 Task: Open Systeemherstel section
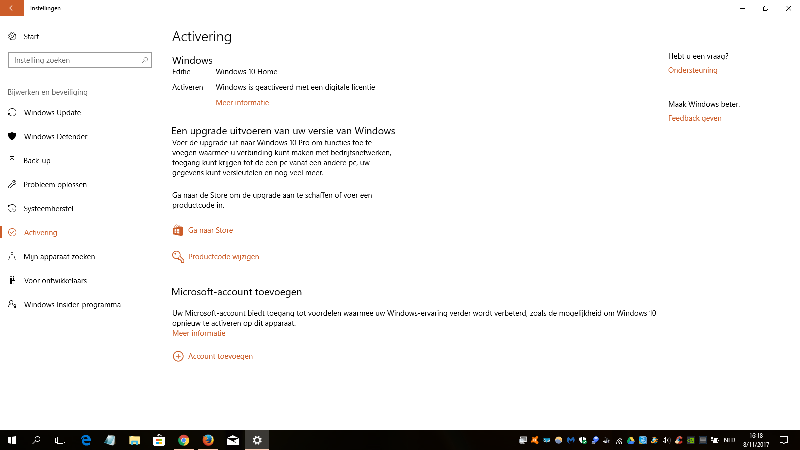[48, 208]
